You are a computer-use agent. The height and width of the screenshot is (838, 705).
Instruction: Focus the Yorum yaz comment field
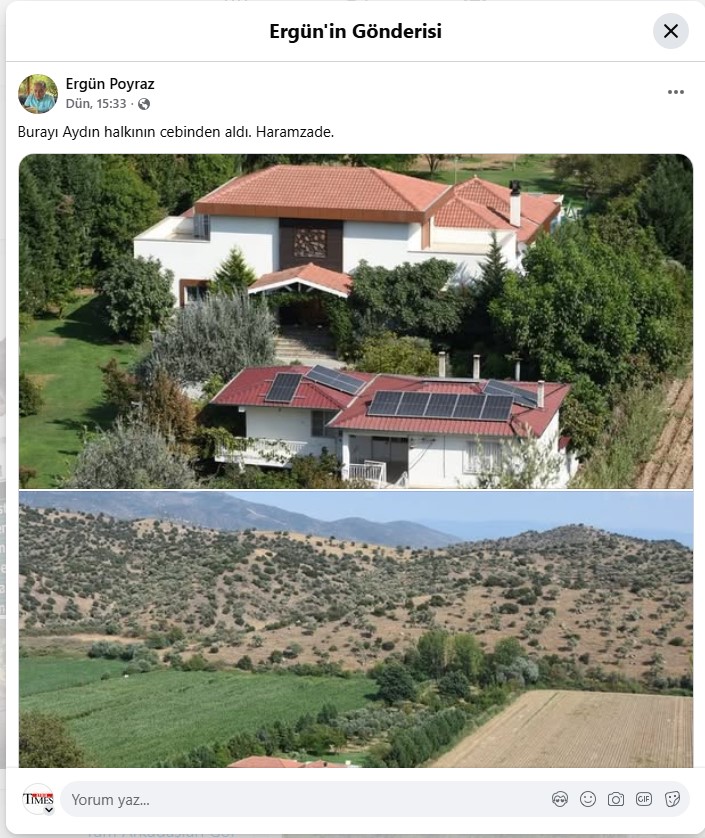coord(305,800)
